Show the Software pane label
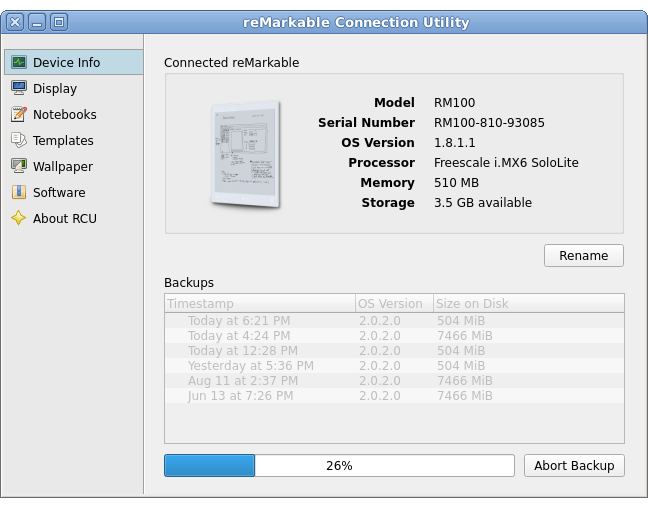The height and width of the screenshot is (508, 648). 59,193
